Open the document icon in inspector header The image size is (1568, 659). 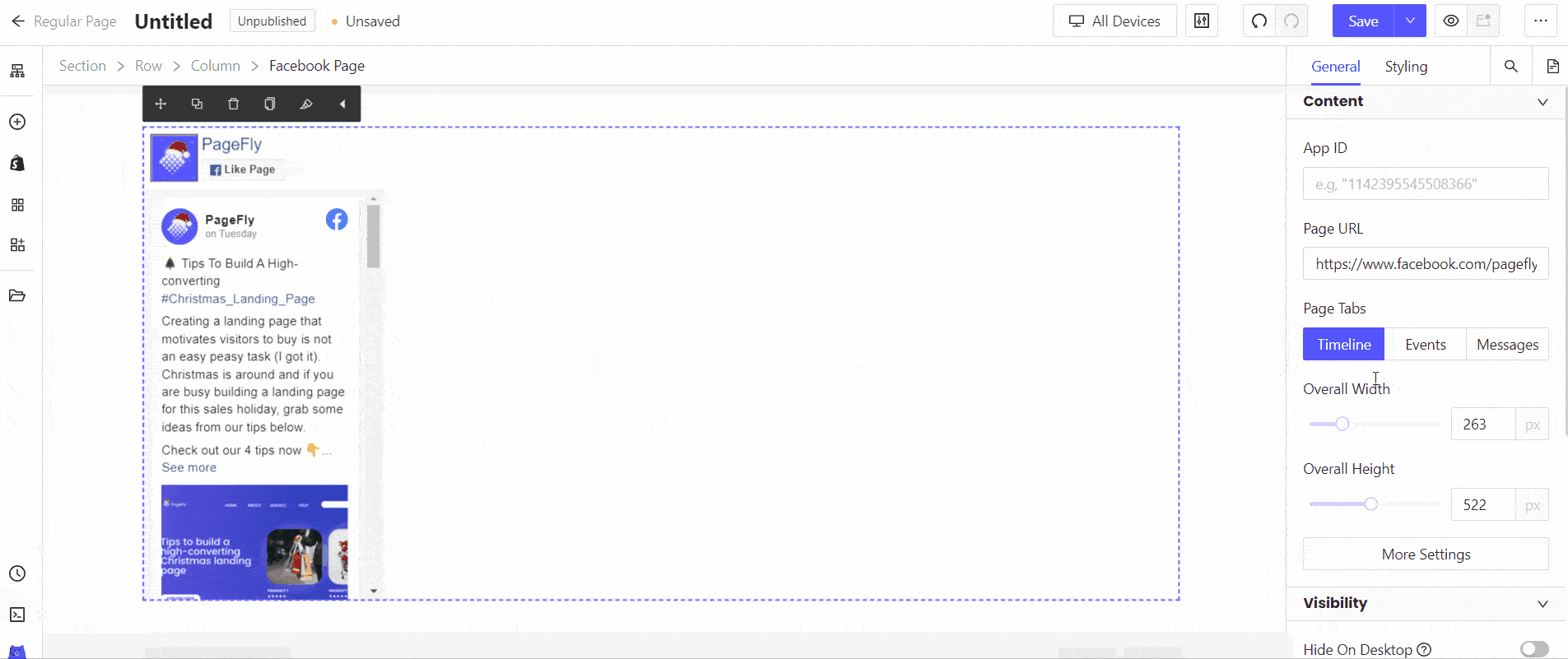coord(1552,66)
